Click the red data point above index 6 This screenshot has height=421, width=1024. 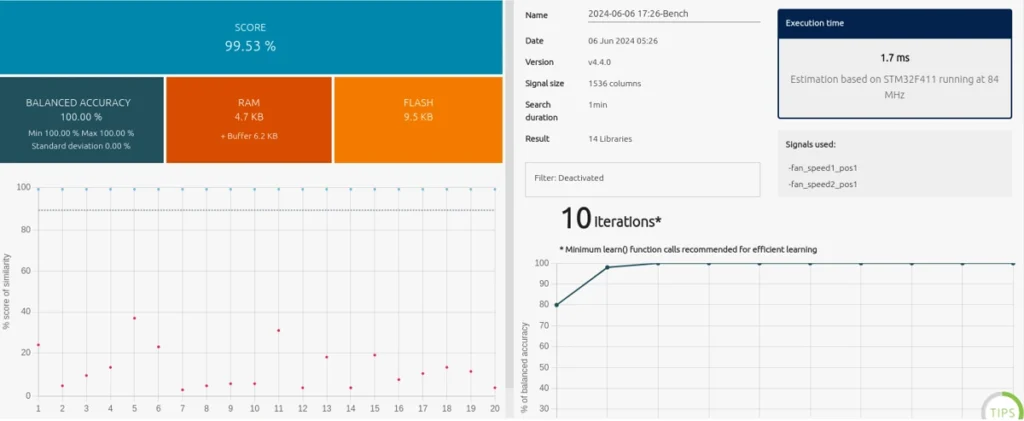(158, 347)
